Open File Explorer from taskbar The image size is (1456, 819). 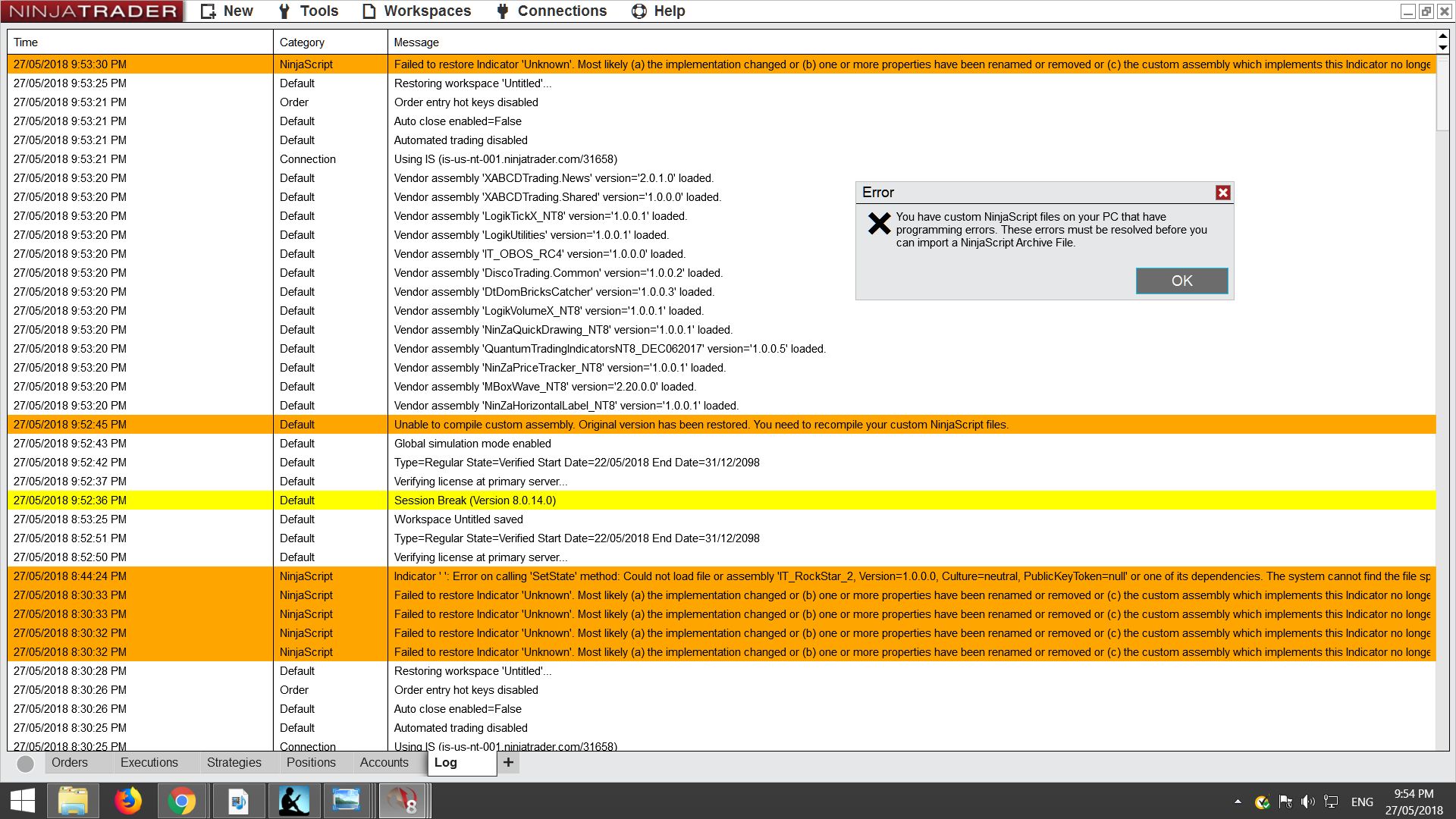[x=73, y=801]
